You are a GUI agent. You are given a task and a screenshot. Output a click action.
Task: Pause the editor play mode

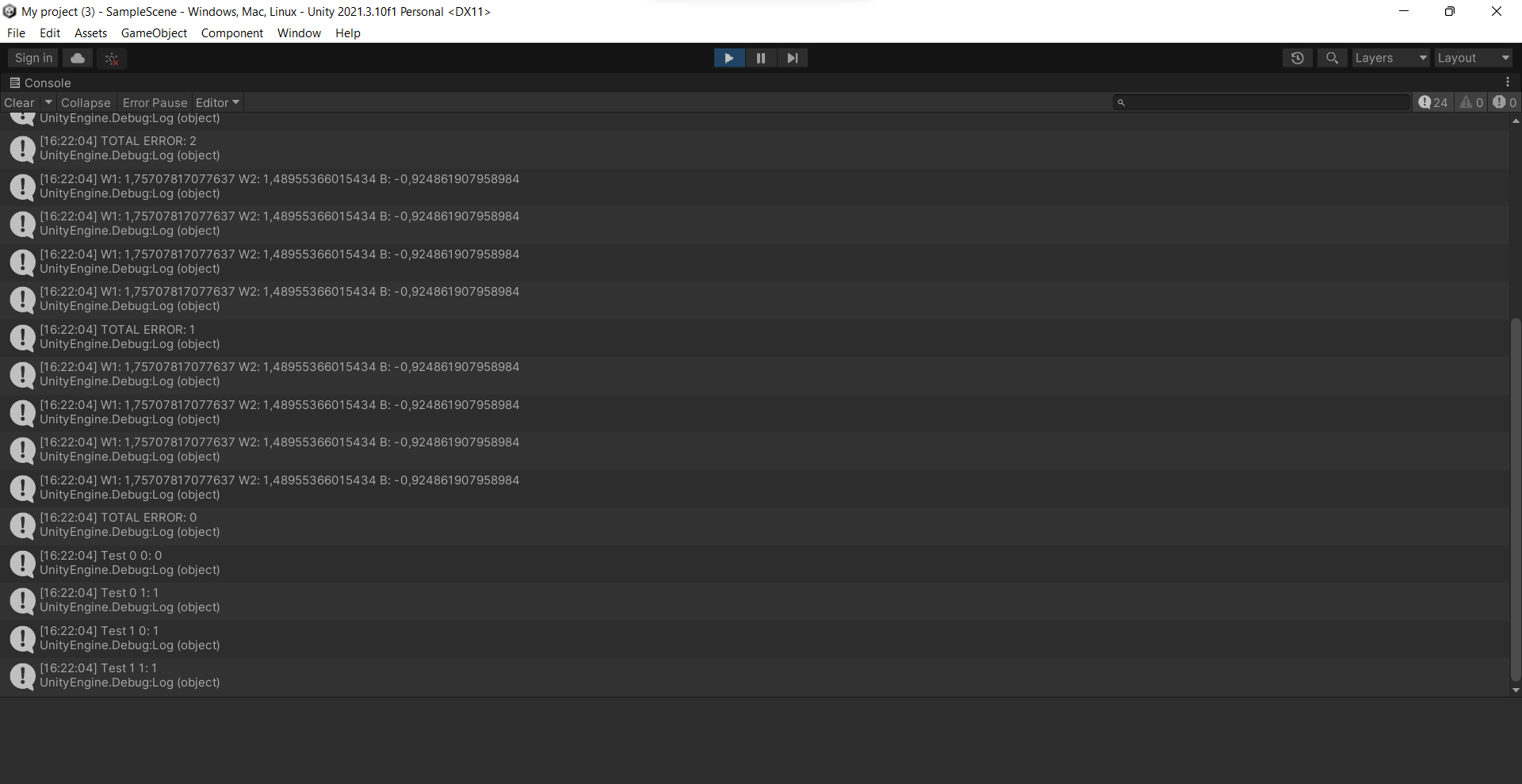tap(760, 58)
